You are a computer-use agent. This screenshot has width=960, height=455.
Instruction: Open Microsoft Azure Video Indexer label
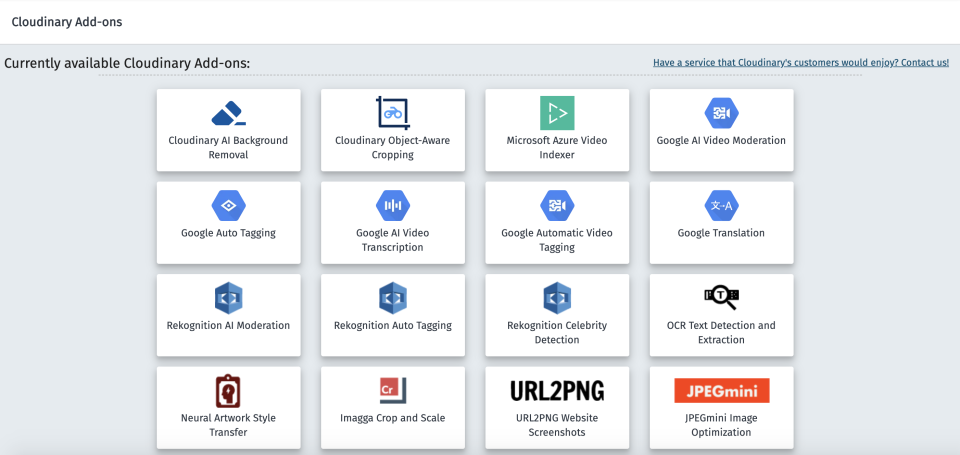point(557,148)
